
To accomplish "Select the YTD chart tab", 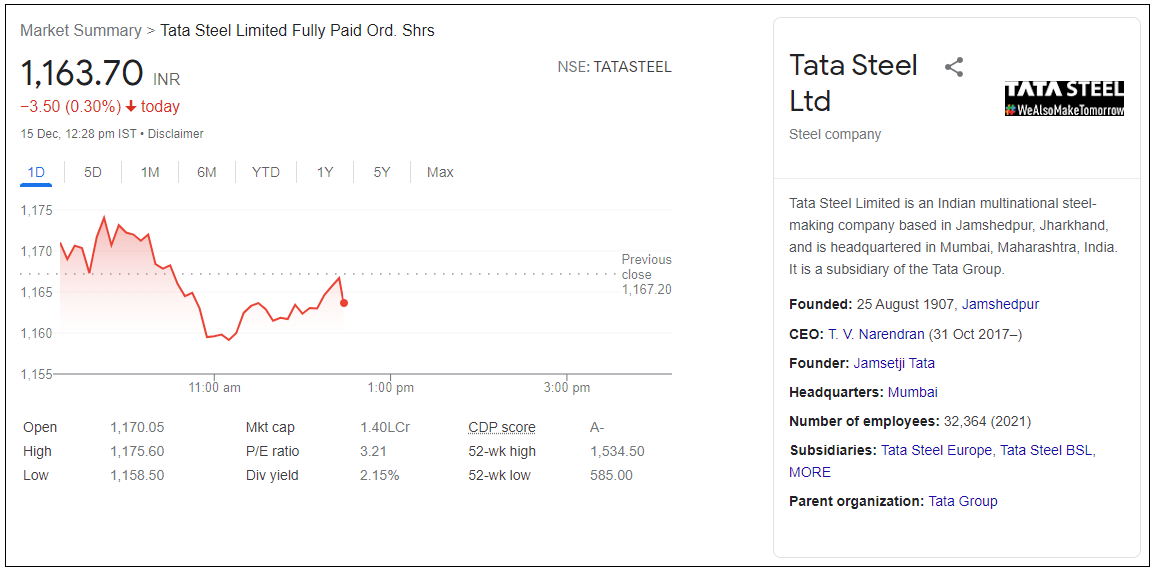I will tap(266, 172).
